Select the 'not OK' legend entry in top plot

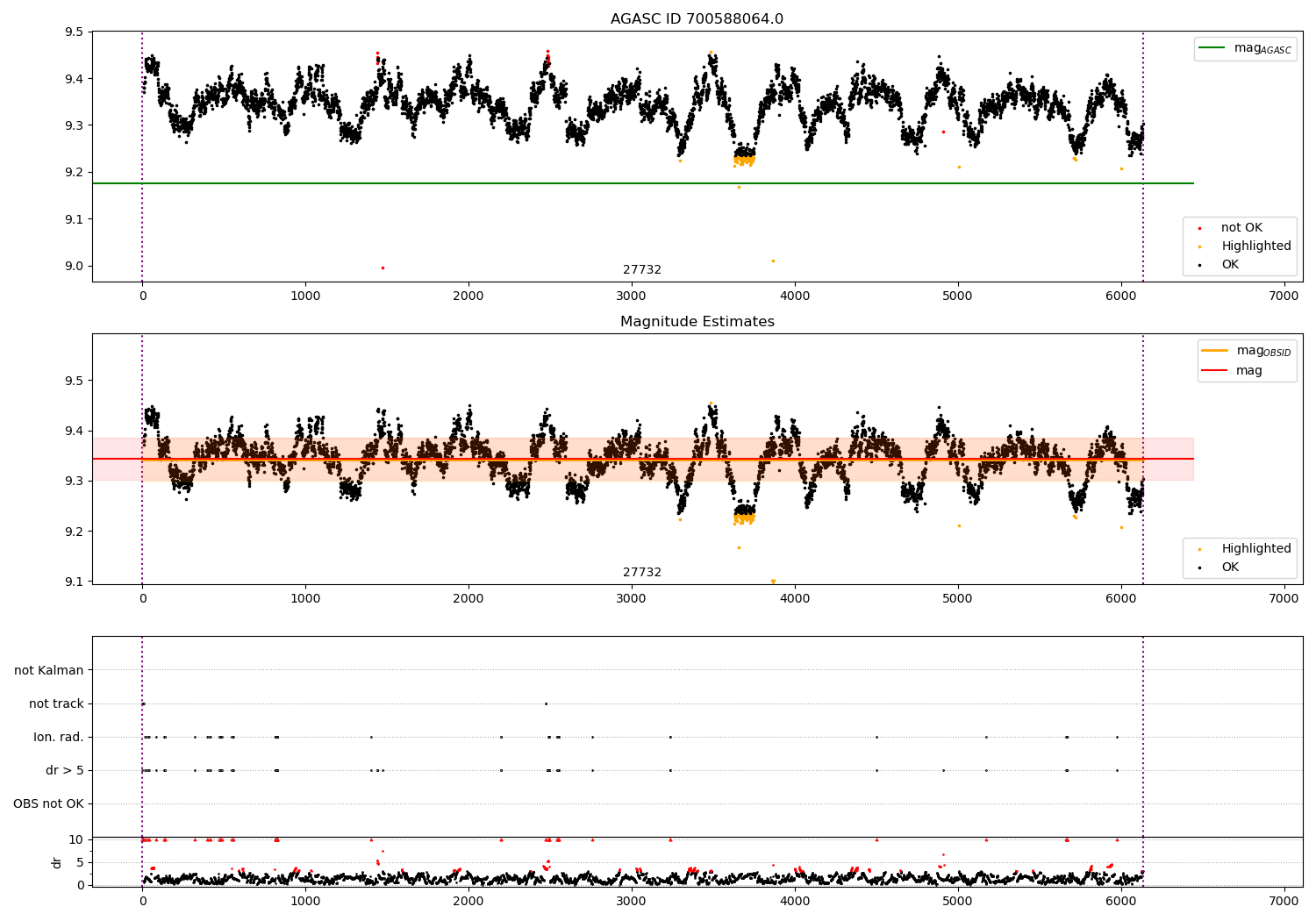(x=1241, y=228)
